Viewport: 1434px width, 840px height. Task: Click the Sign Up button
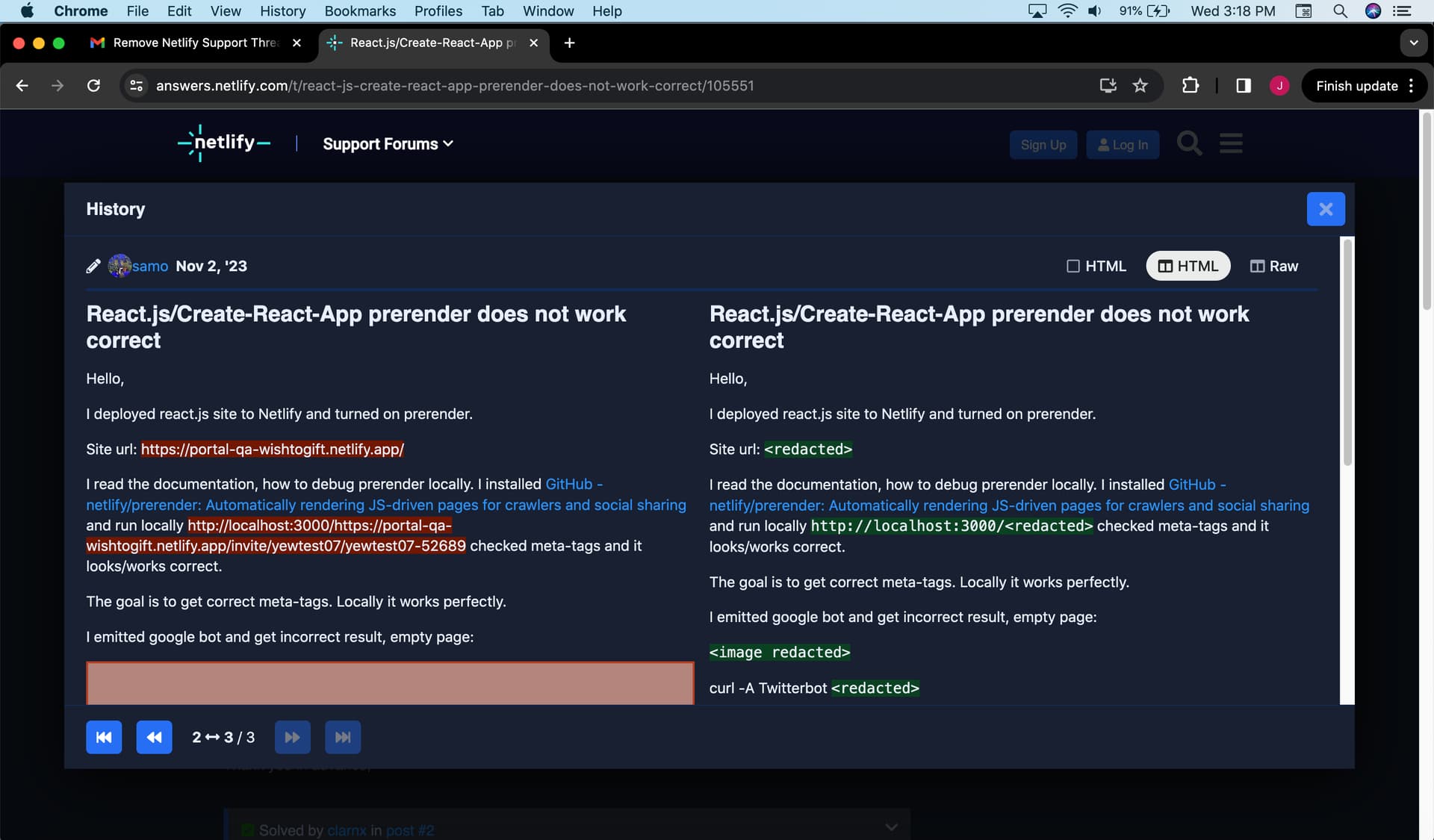pos(1043,145)
